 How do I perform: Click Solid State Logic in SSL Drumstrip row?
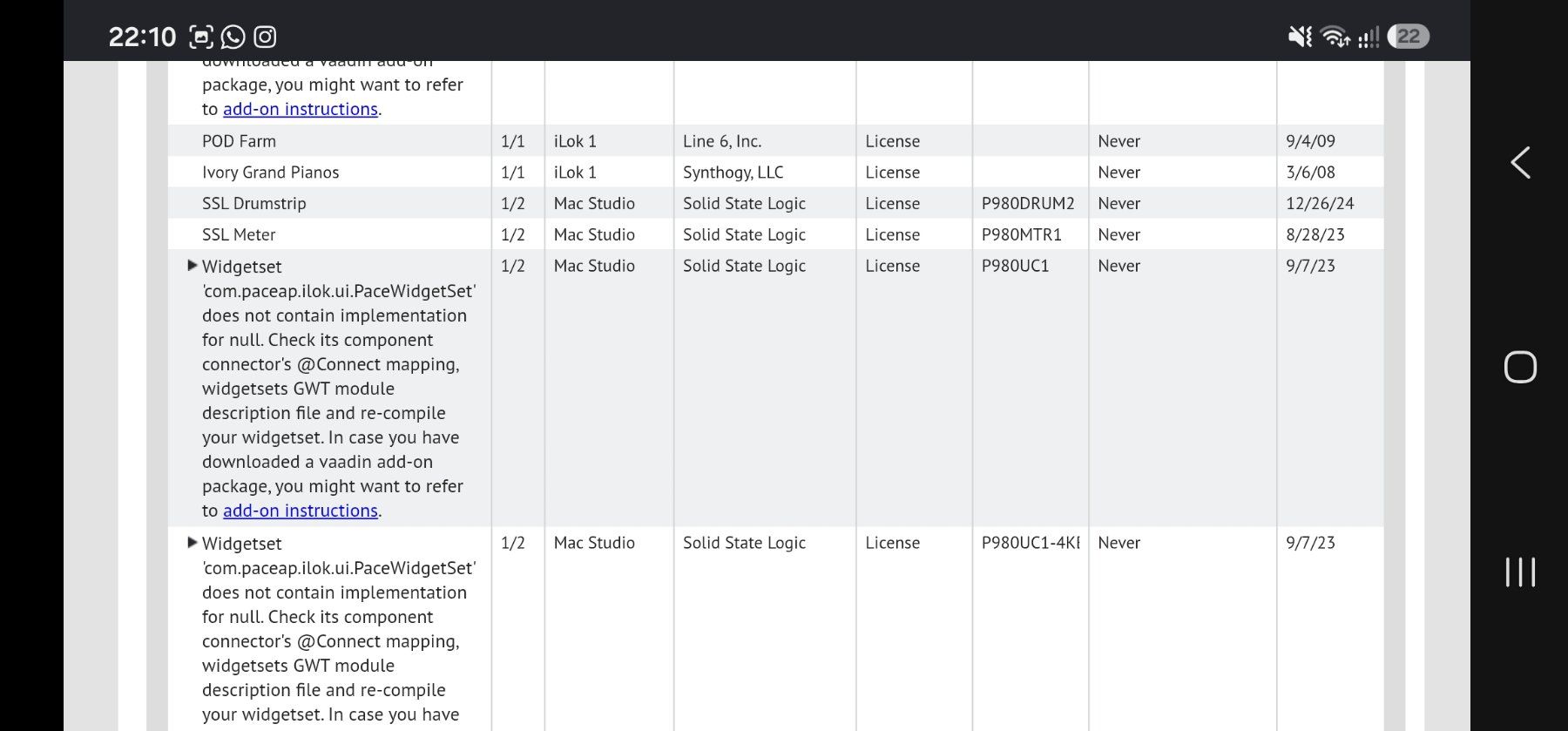click(x=745, y=204)
